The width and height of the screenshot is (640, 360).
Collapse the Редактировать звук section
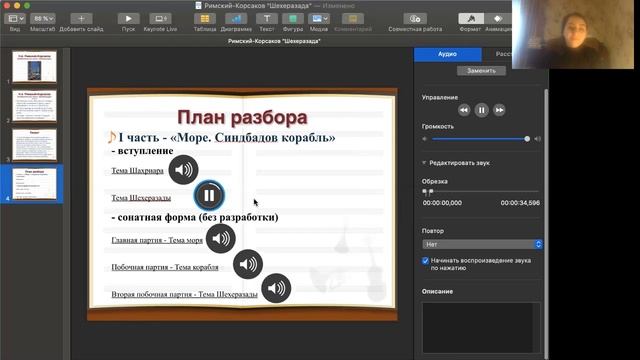(424, 163)
